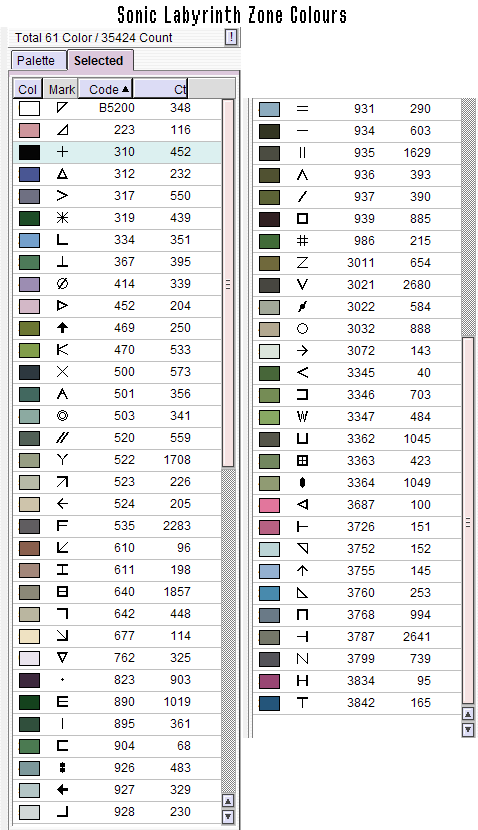Image resolution: width=478 pixels, height=830 pixels.
Task: Click the triangle mark for code 312
Action: [62, 174]
